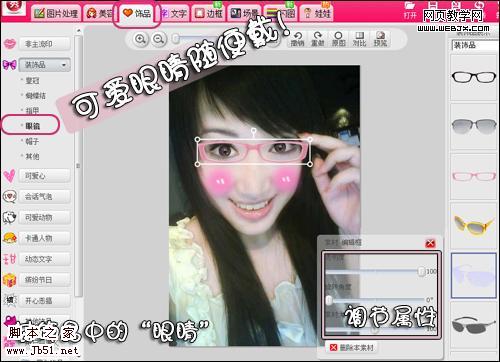Click the 对比 compare icon
500x362 pixels.
click(359, 36)
